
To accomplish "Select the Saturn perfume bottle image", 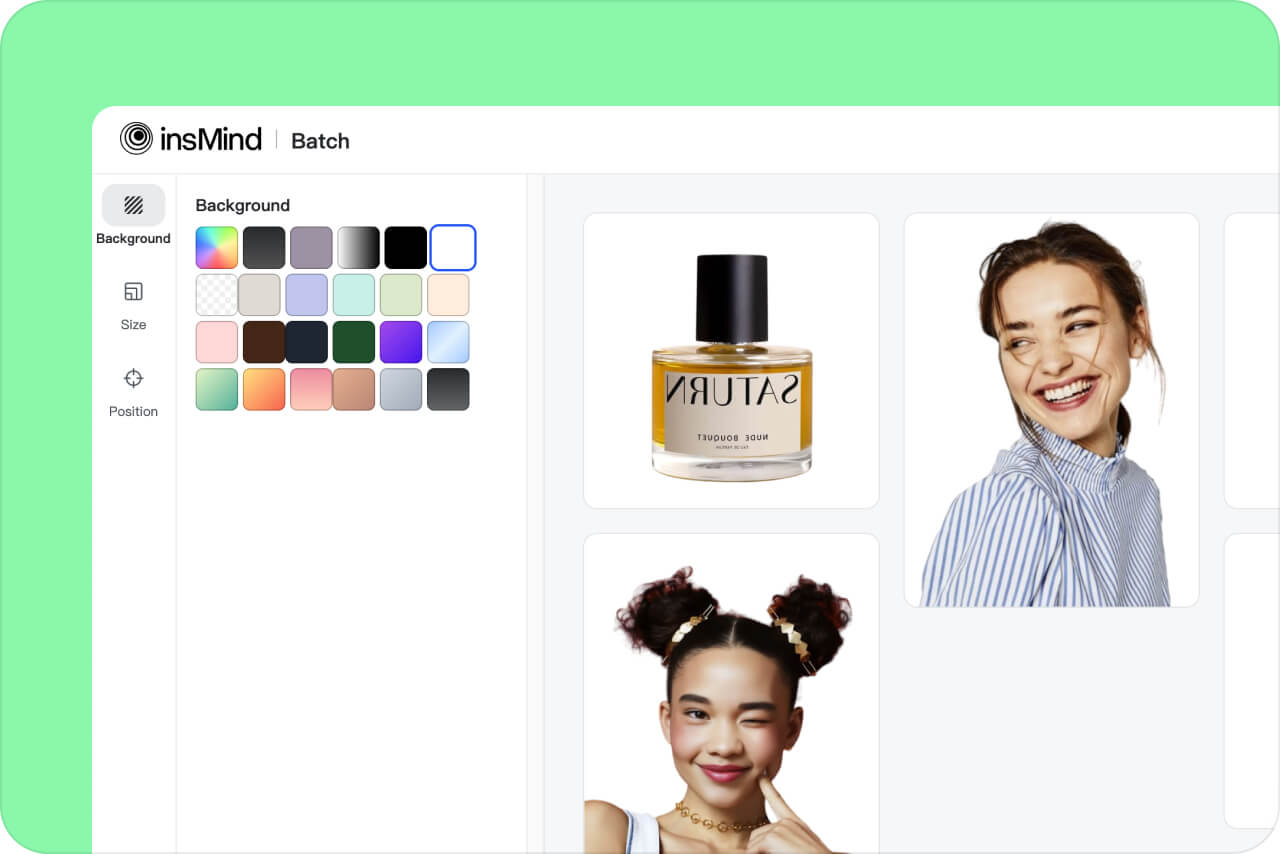I will coord(731,360).
